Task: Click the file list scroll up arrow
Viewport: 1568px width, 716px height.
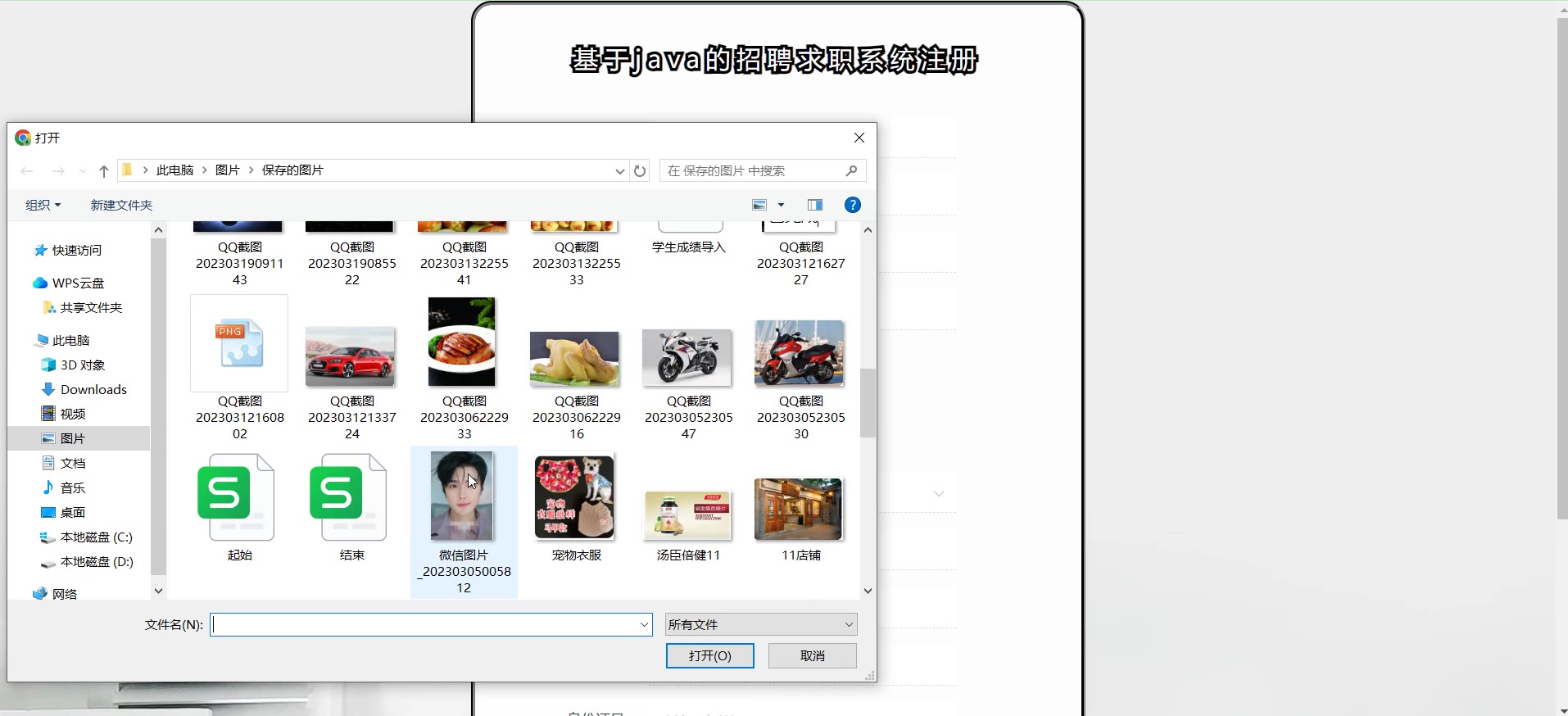Action: point(868,230)
